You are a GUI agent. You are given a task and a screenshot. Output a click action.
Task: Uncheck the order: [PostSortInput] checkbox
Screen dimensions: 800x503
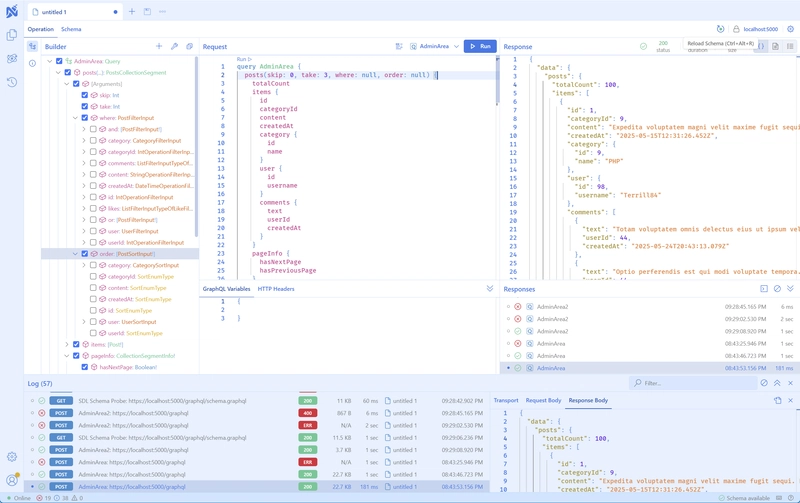click(85, 254)
